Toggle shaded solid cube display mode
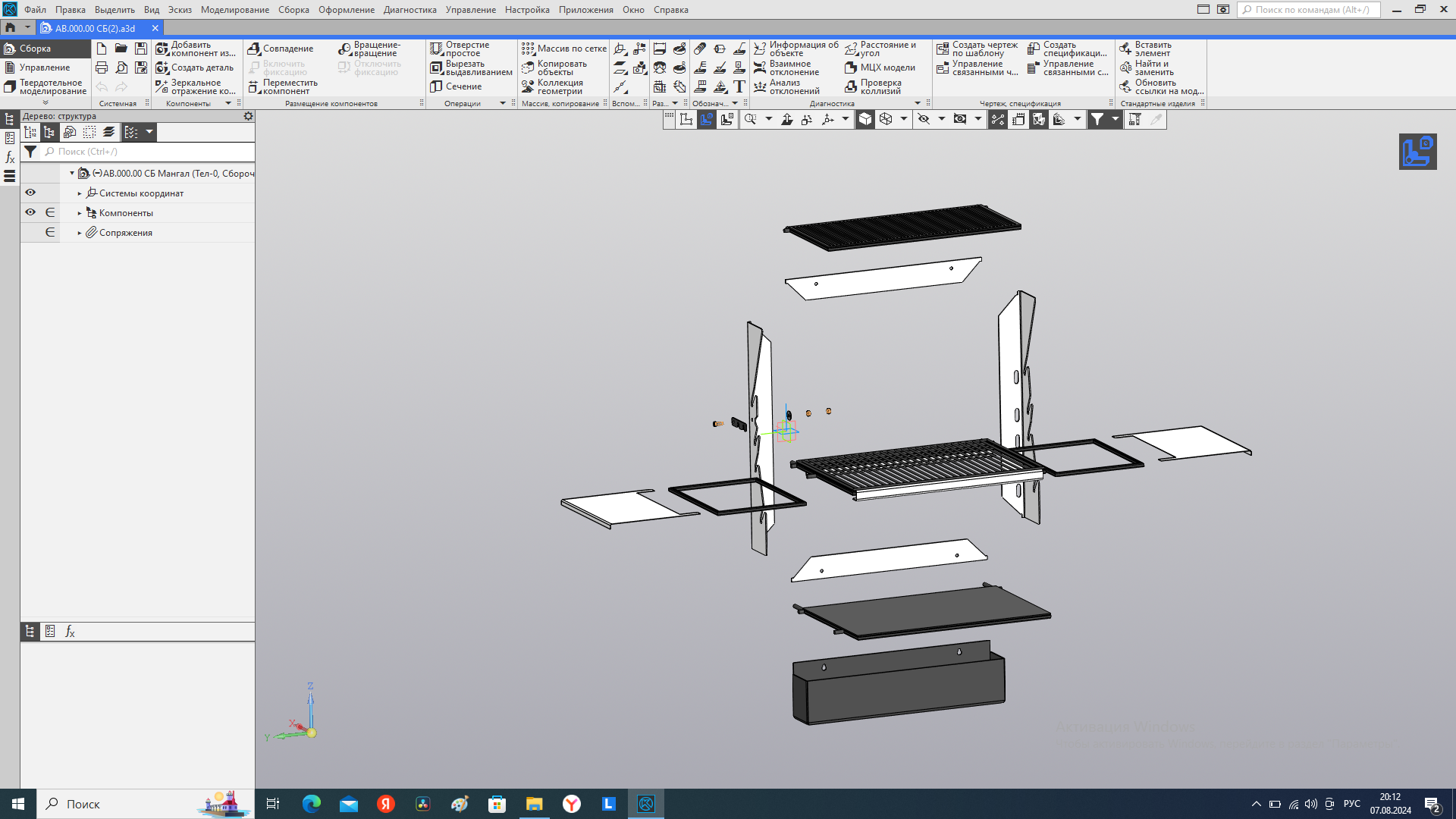This screenshot has height=819, width=1456. click(x=865, y=119)
